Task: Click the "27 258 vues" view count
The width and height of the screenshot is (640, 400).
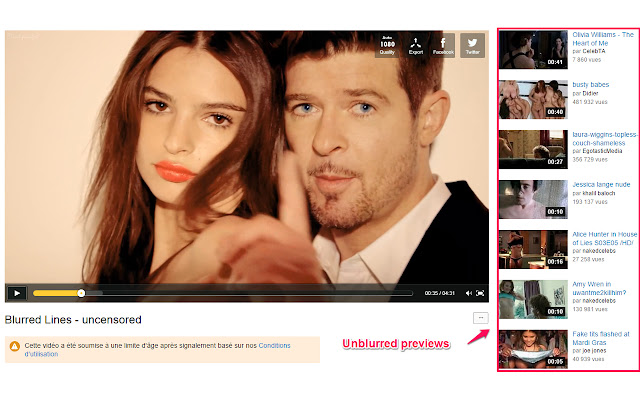Action: click(588, 260)
